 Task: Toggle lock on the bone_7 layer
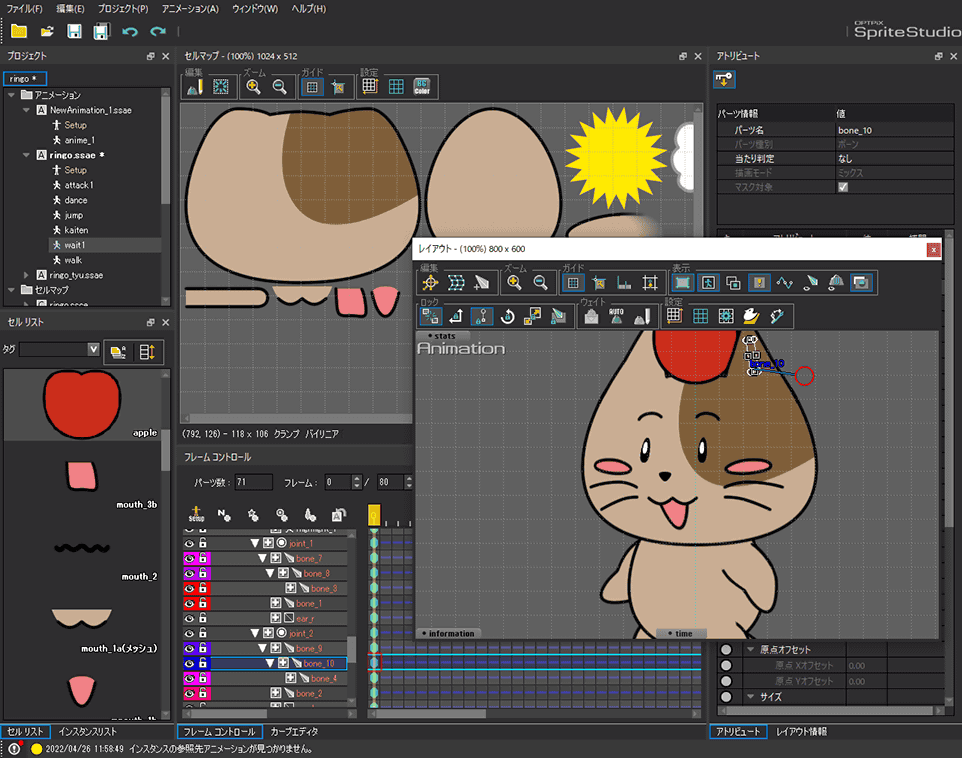click(203, 558)
